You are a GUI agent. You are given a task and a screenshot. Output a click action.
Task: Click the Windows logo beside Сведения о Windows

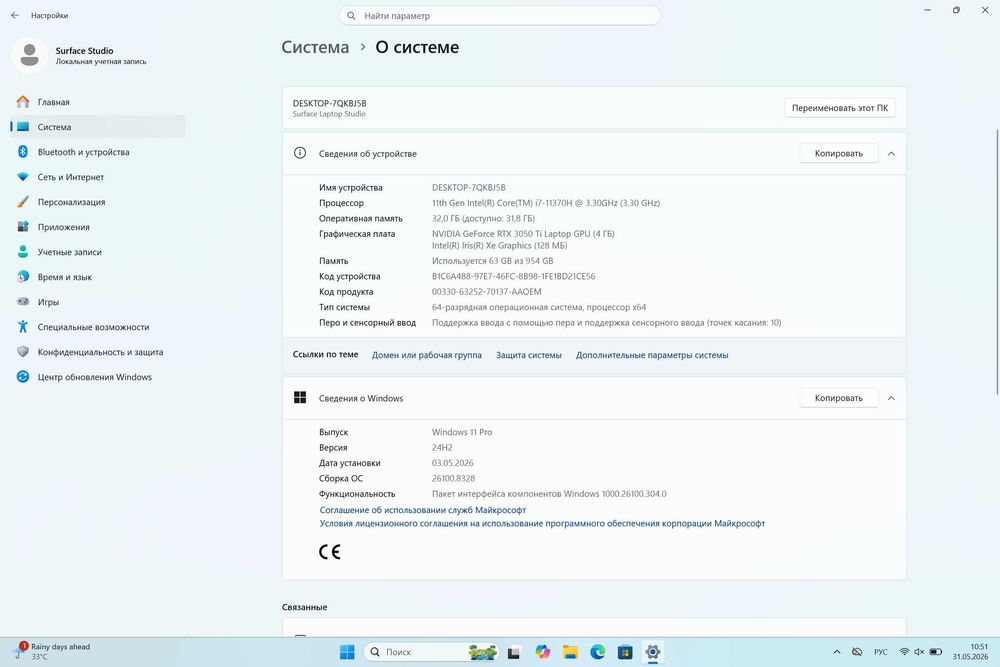click(300, 397)
